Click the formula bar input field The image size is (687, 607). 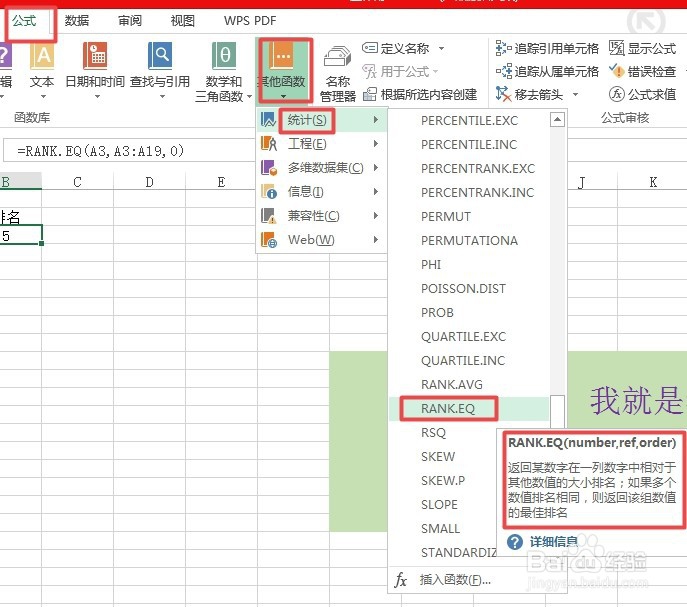pyautogui.click(x=127, y=151)
